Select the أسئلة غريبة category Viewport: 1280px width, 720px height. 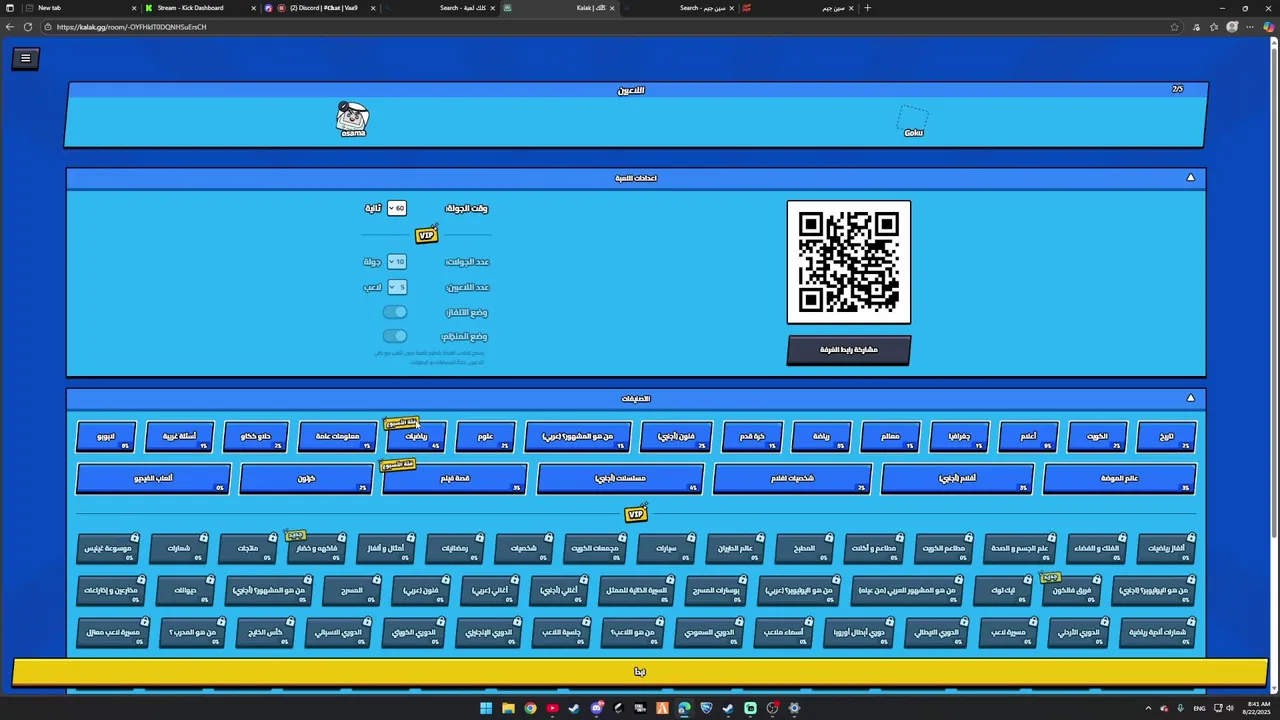click(x=179, y=436)
